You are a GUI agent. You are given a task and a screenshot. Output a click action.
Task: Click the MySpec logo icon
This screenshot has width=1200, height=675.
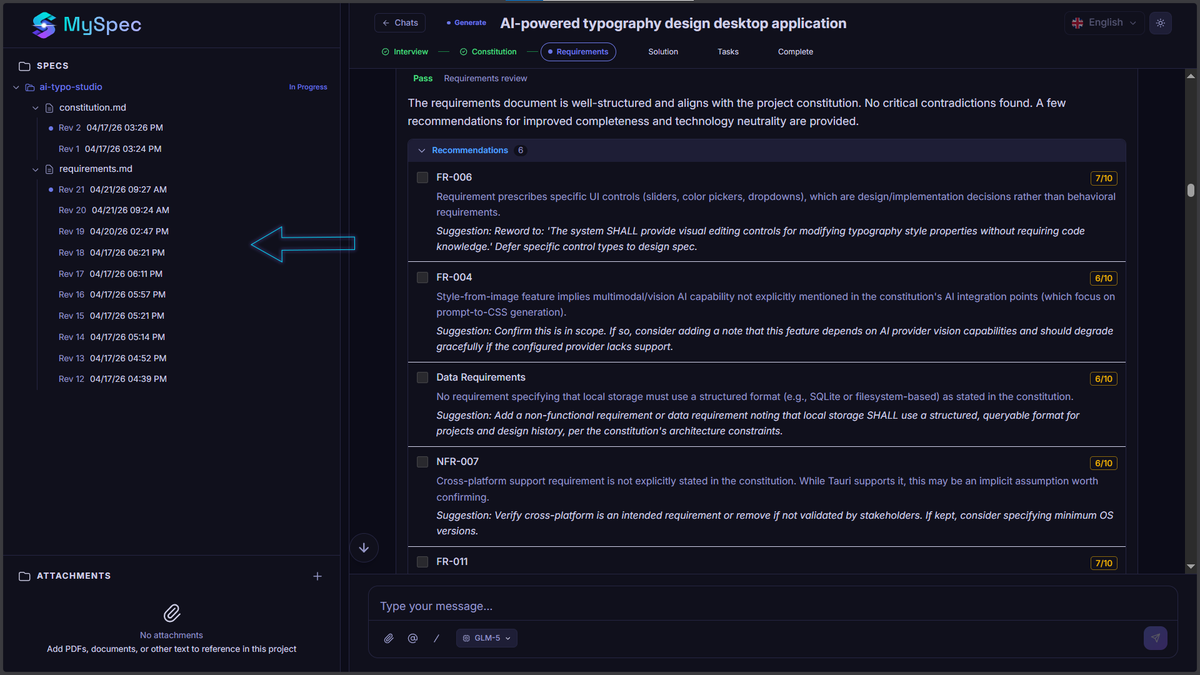(x=43, y=24)
